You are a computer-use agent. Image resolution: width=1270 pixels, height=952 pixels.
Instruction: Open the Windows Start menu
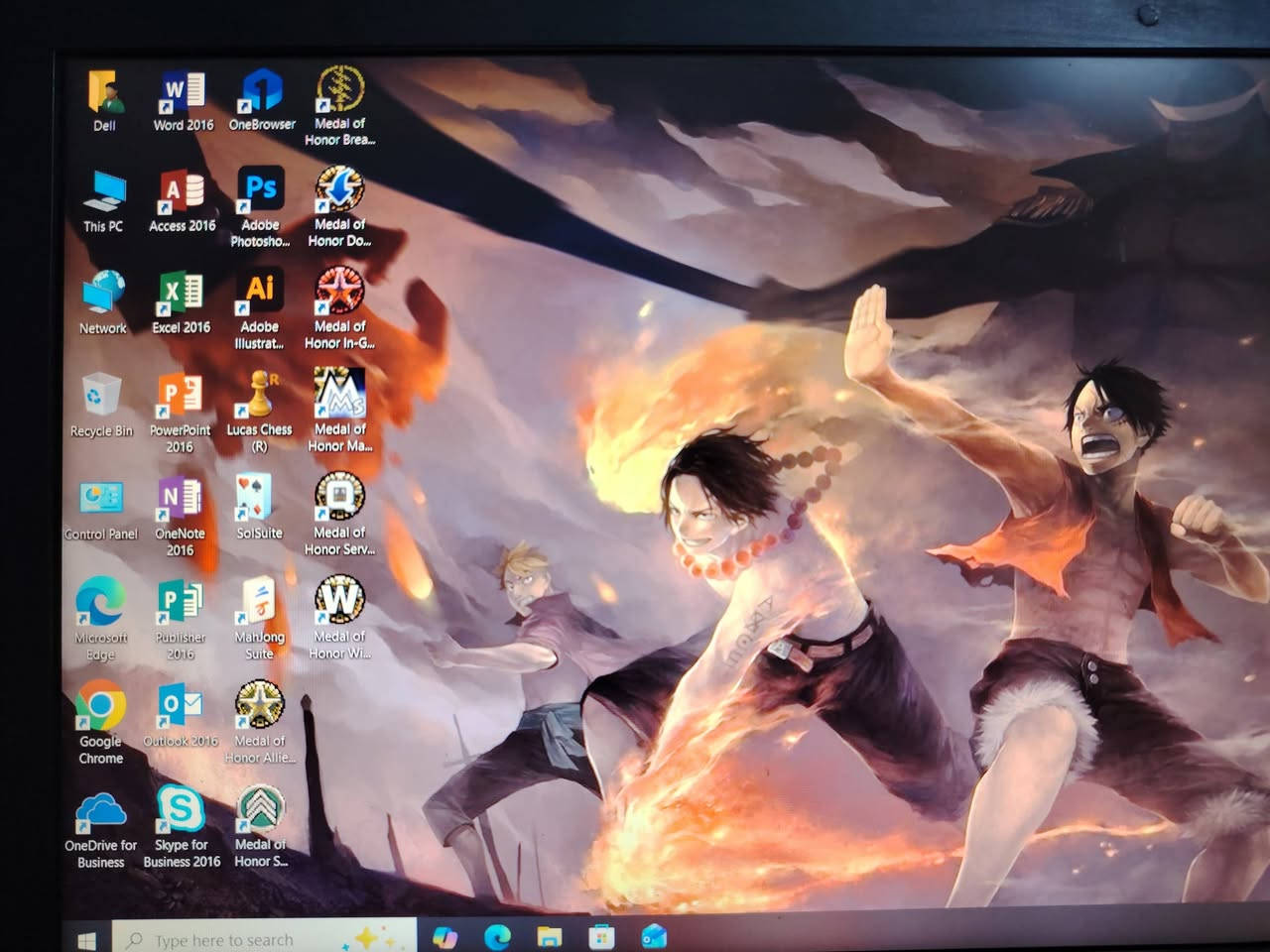87,939
